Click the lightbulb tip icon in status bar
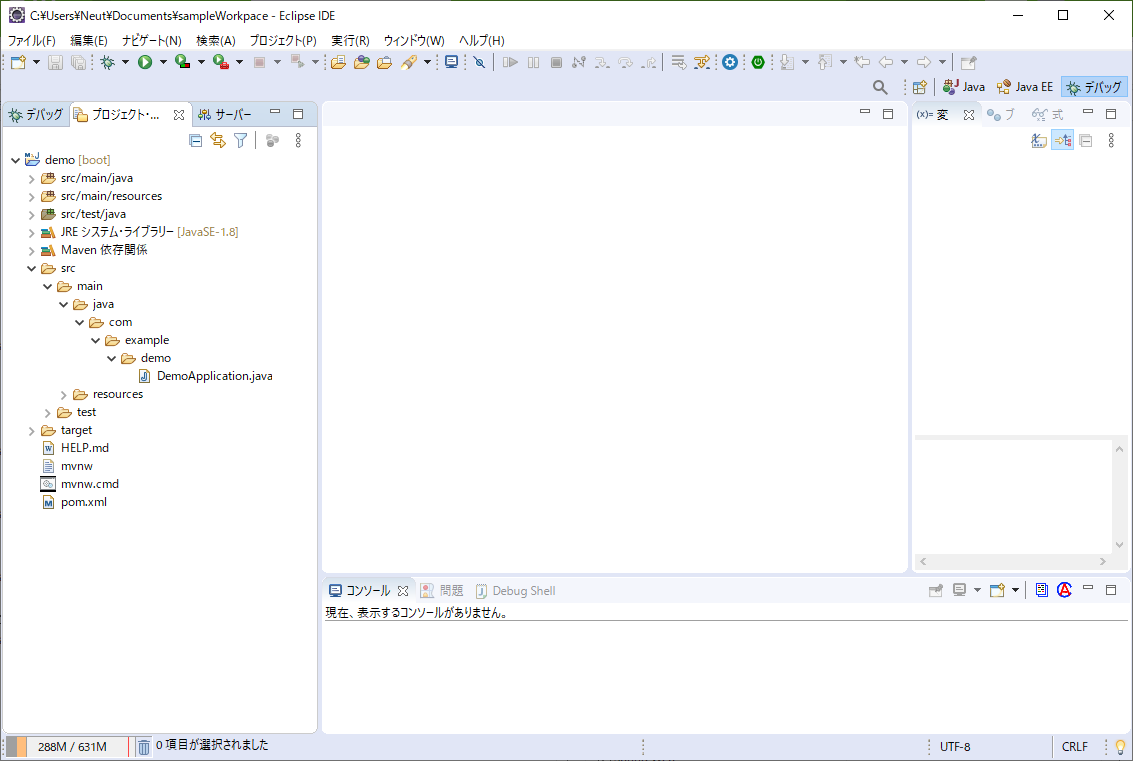Viewport: 1133px width, 761px height. click(1120, 747)
